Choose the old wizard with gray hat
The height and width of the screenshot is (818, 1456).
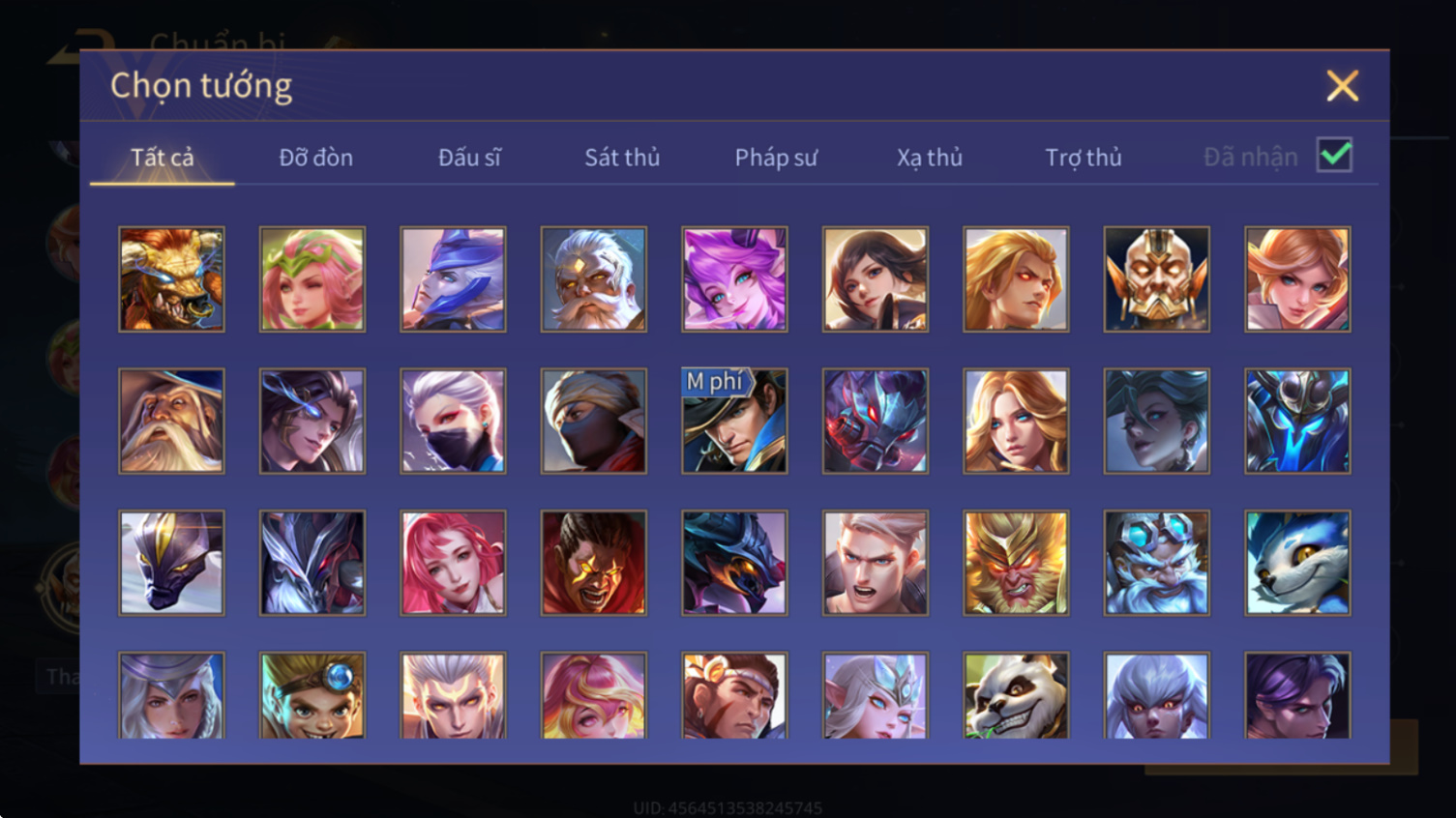[171, 421]
